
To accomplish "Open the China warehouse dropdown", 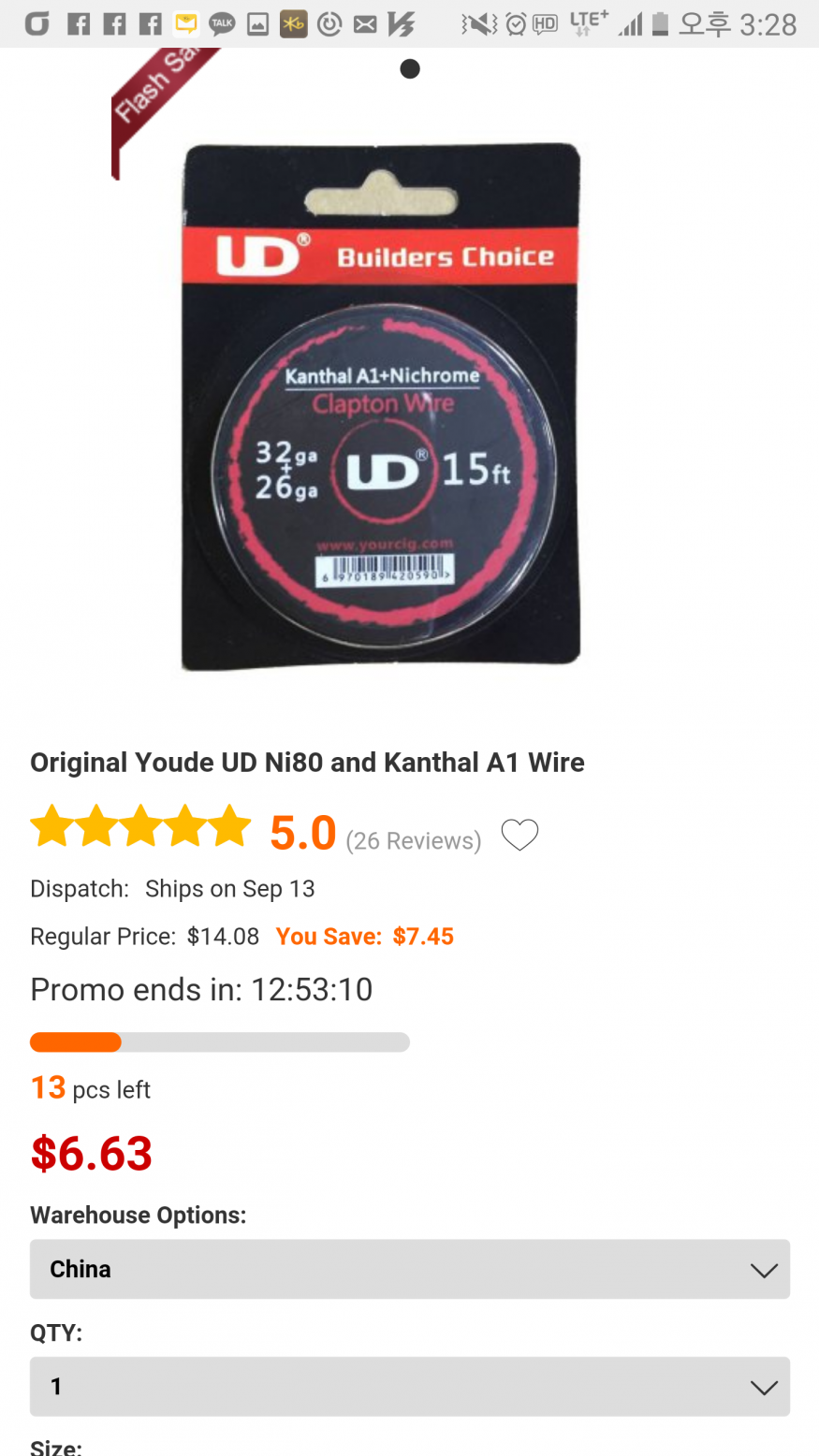I will click(x=410, y=1269).
